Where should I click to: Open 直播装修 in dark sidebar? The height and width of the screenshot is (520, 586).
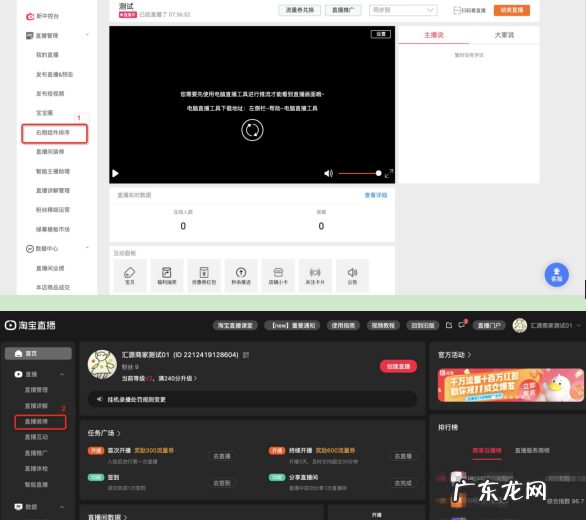(x=36, y=422)
